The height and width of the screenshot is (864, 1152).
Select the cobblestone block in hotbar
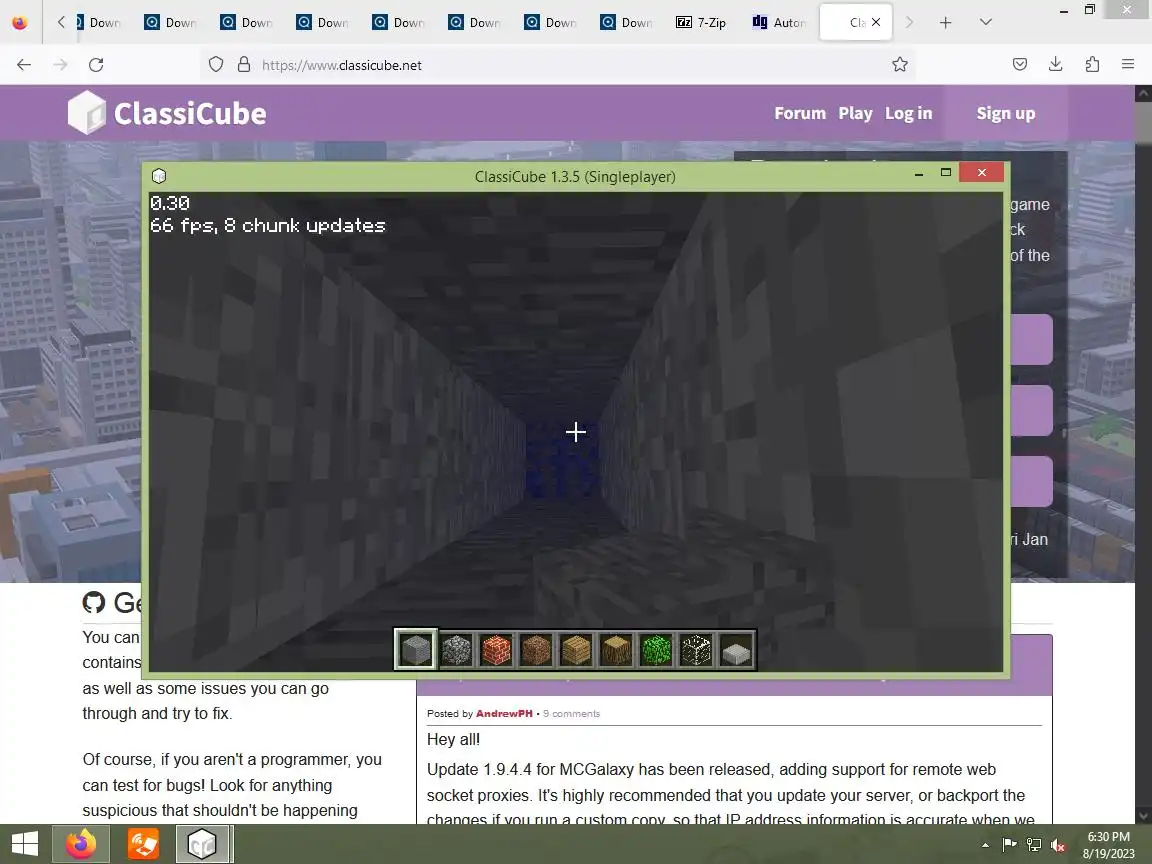pos(456,650)
